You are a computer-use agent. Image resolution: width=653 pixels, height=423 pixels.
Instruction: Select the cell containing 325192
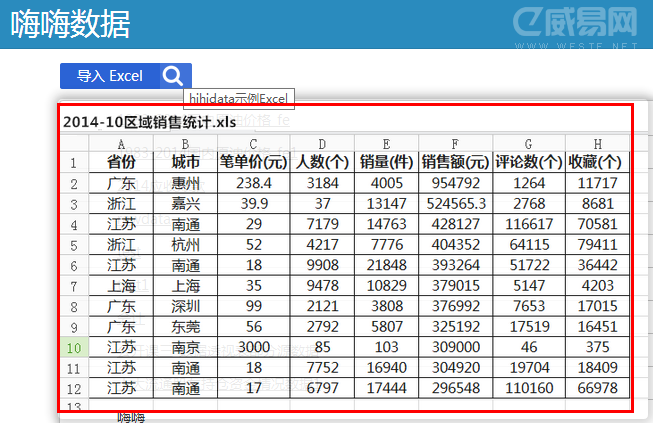pos(456,327)
